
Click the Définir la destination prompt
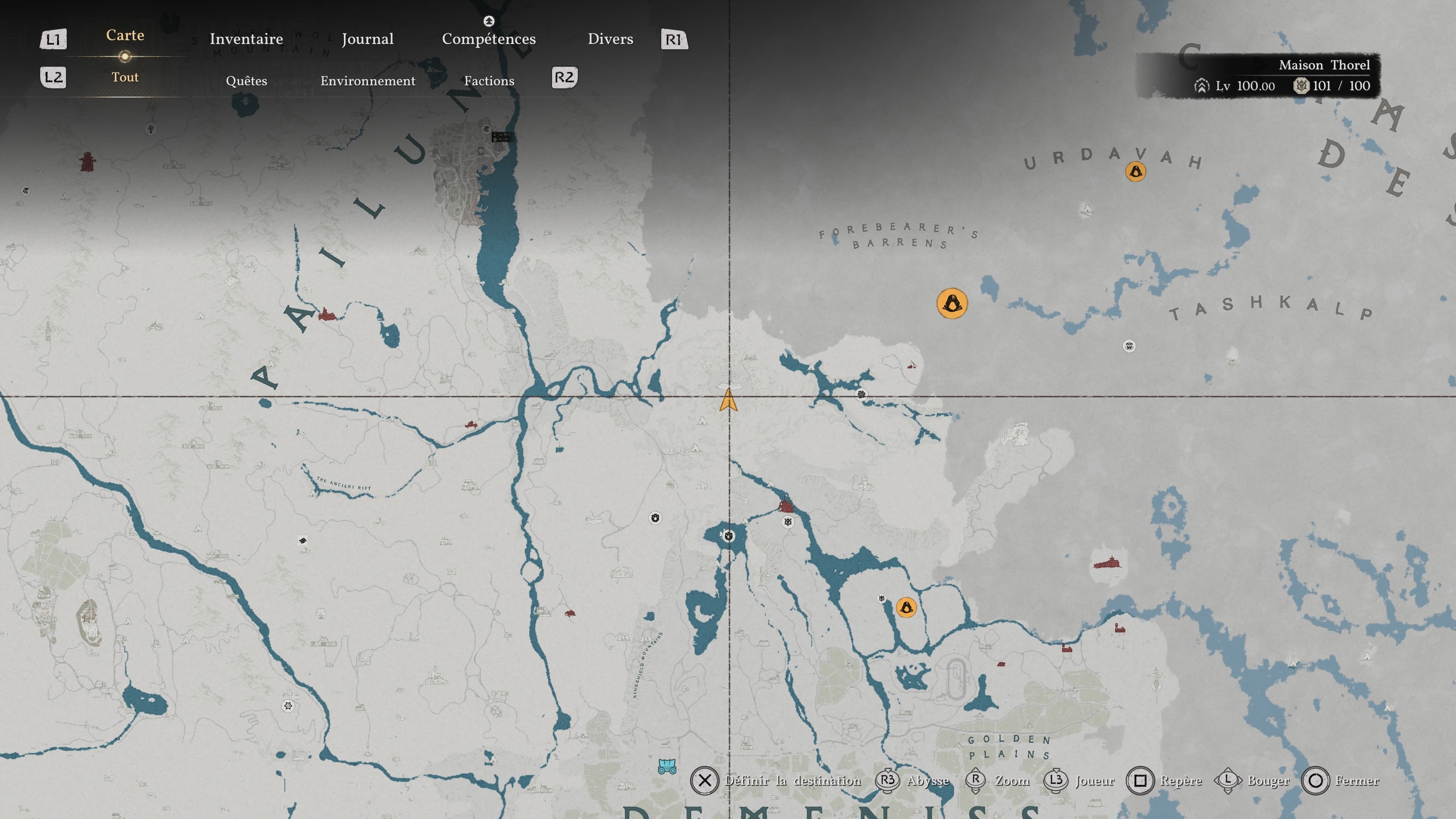792,781
